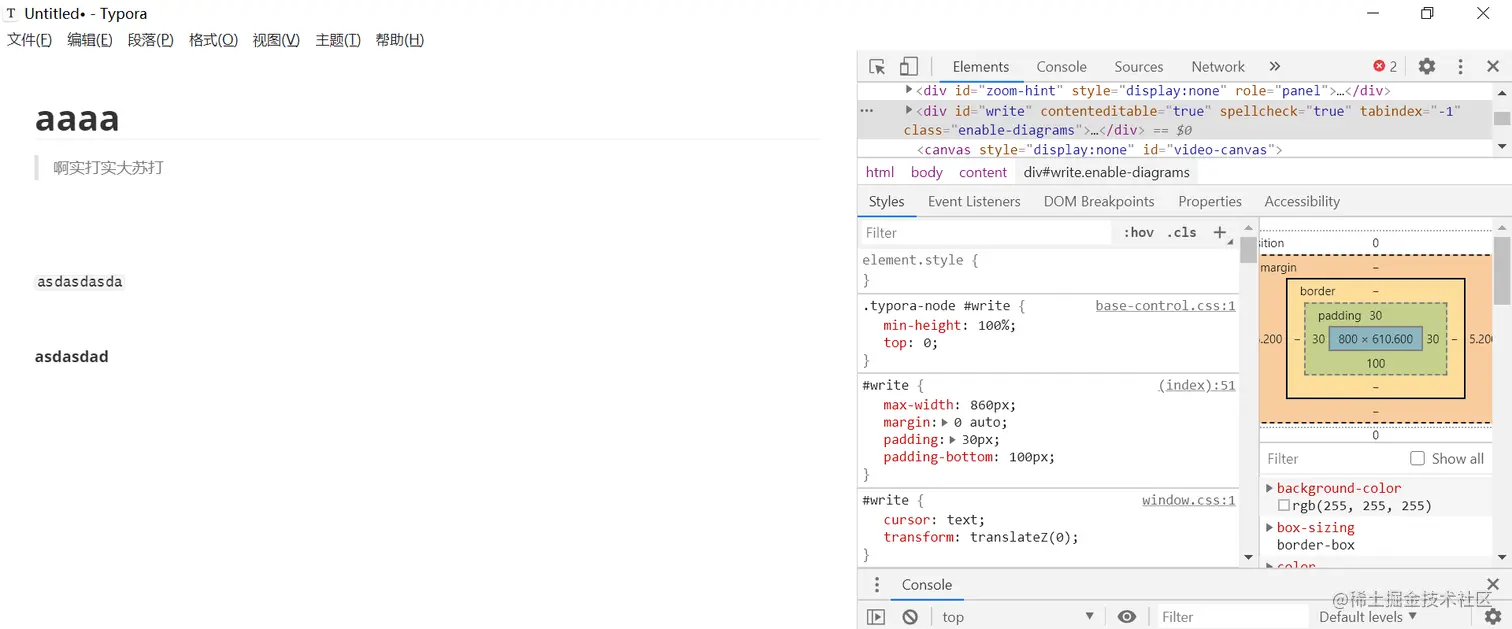Click the bold asdasdad text

(x=72, y=357)
